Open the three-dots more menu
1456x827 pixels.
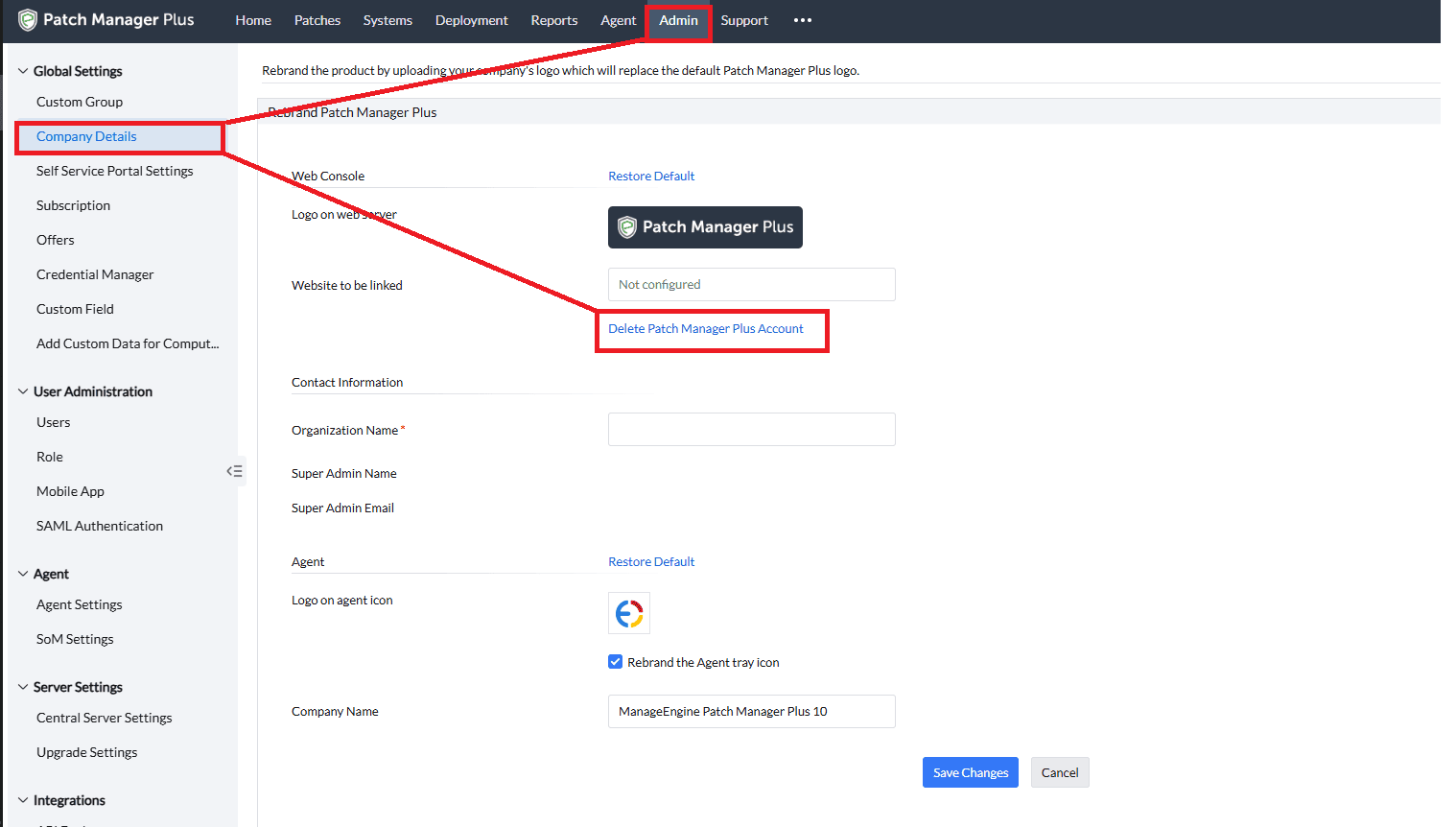pos(803,20)
